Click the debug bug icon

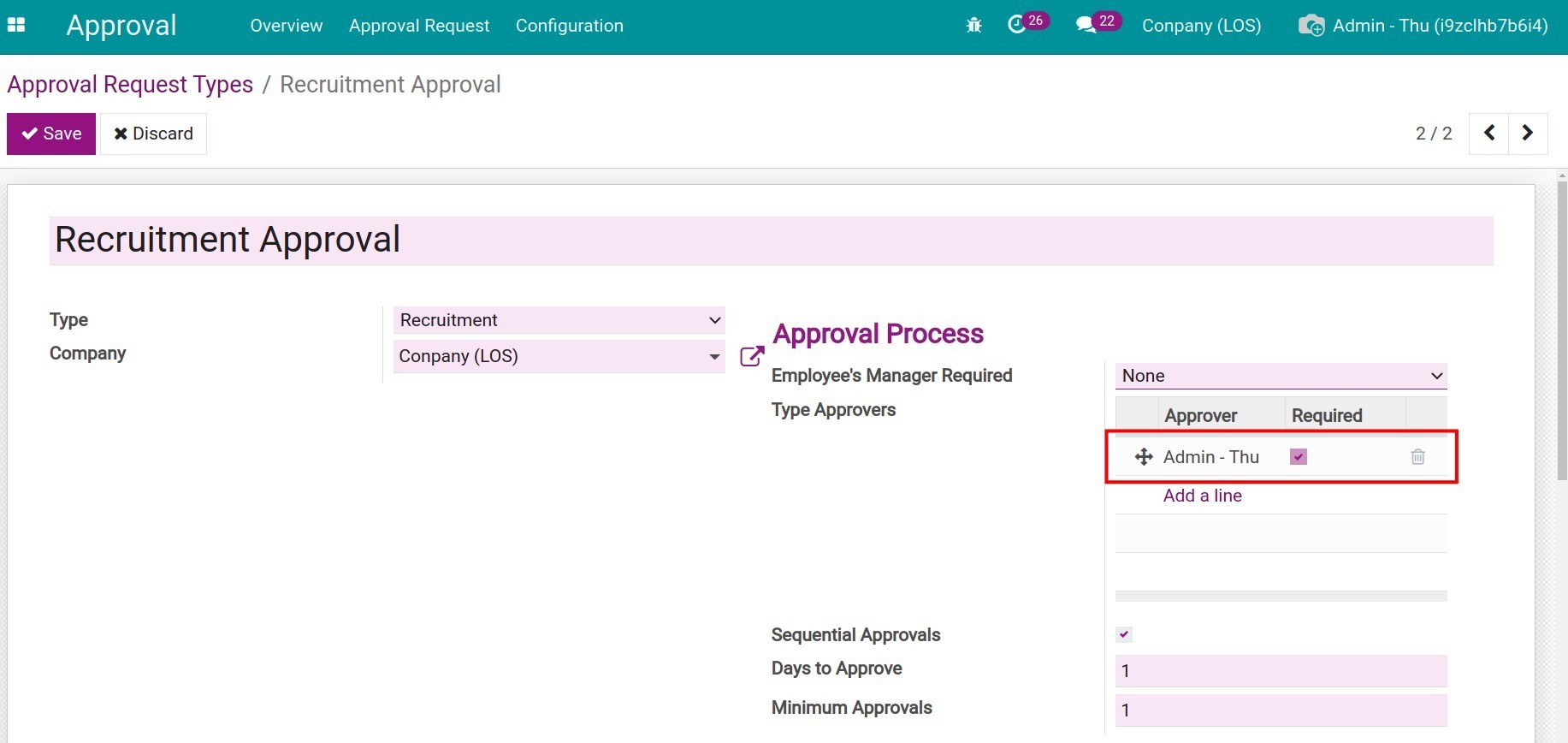[x=973, y=26]
